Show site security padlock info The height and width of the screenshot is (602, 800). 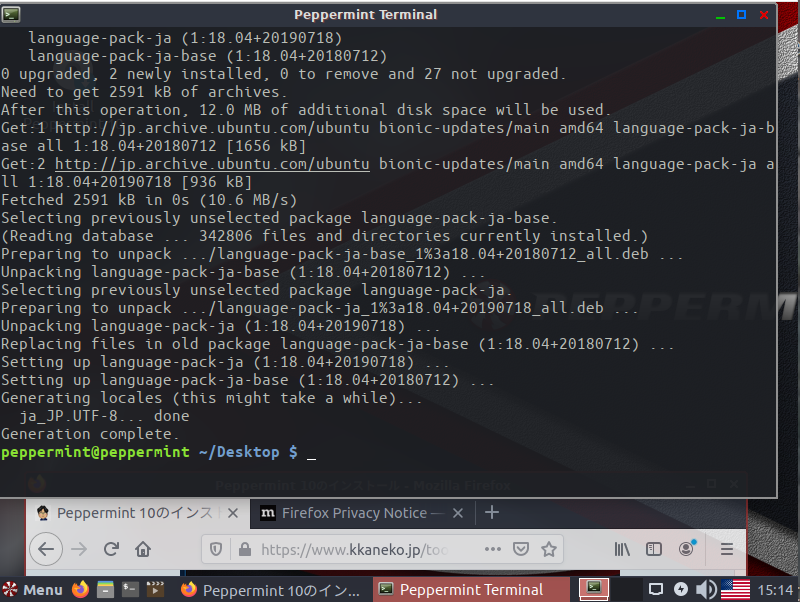[245, 549]
